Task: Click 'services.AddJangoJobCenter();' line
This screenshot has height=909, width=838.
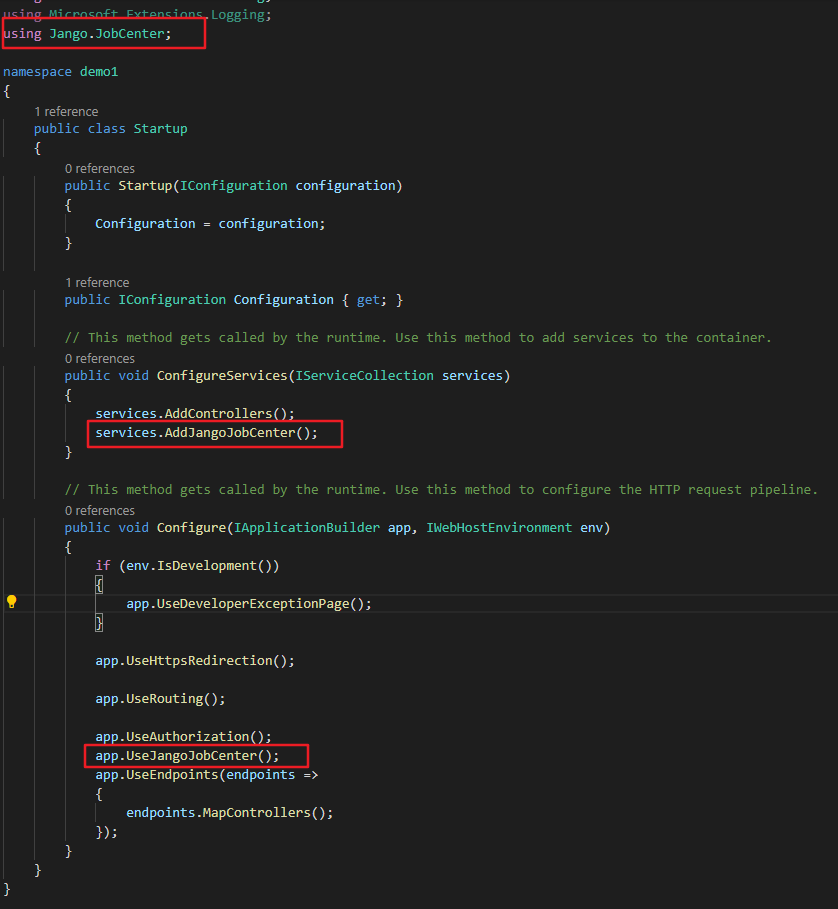Action: (x=207, y=433)
